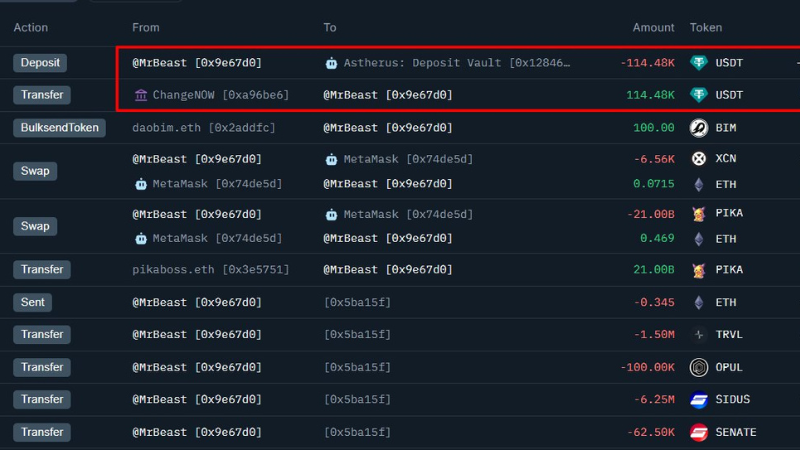Image resolution: width=800 pixels, height=450 pixels.
Task: Open @MrBeast recipient link in the BIM row
Action: [x=388, y=128]
